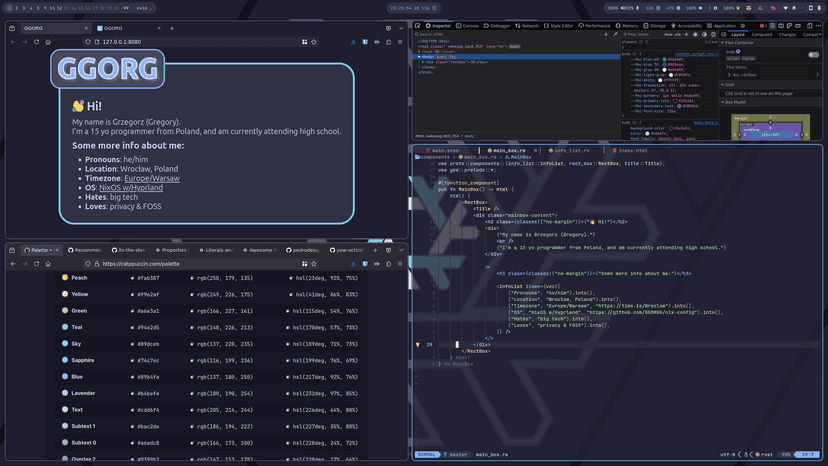Toggle the .cls class panel in Rules
This screenshot has width=828, height=466.
679,34
